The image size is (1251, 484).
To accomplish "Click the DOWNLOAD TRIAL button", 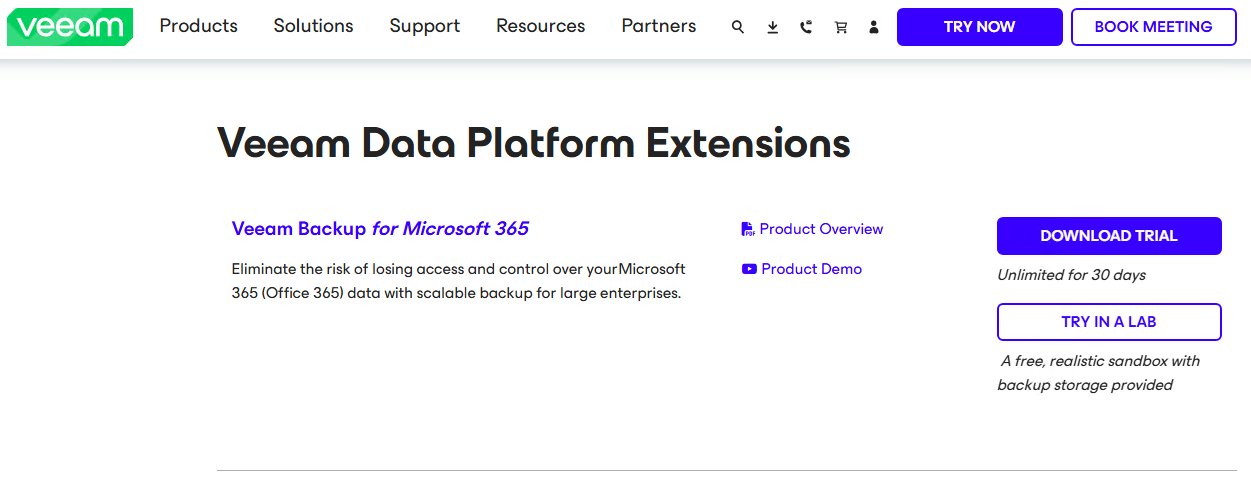I will tap(1109, 236).
